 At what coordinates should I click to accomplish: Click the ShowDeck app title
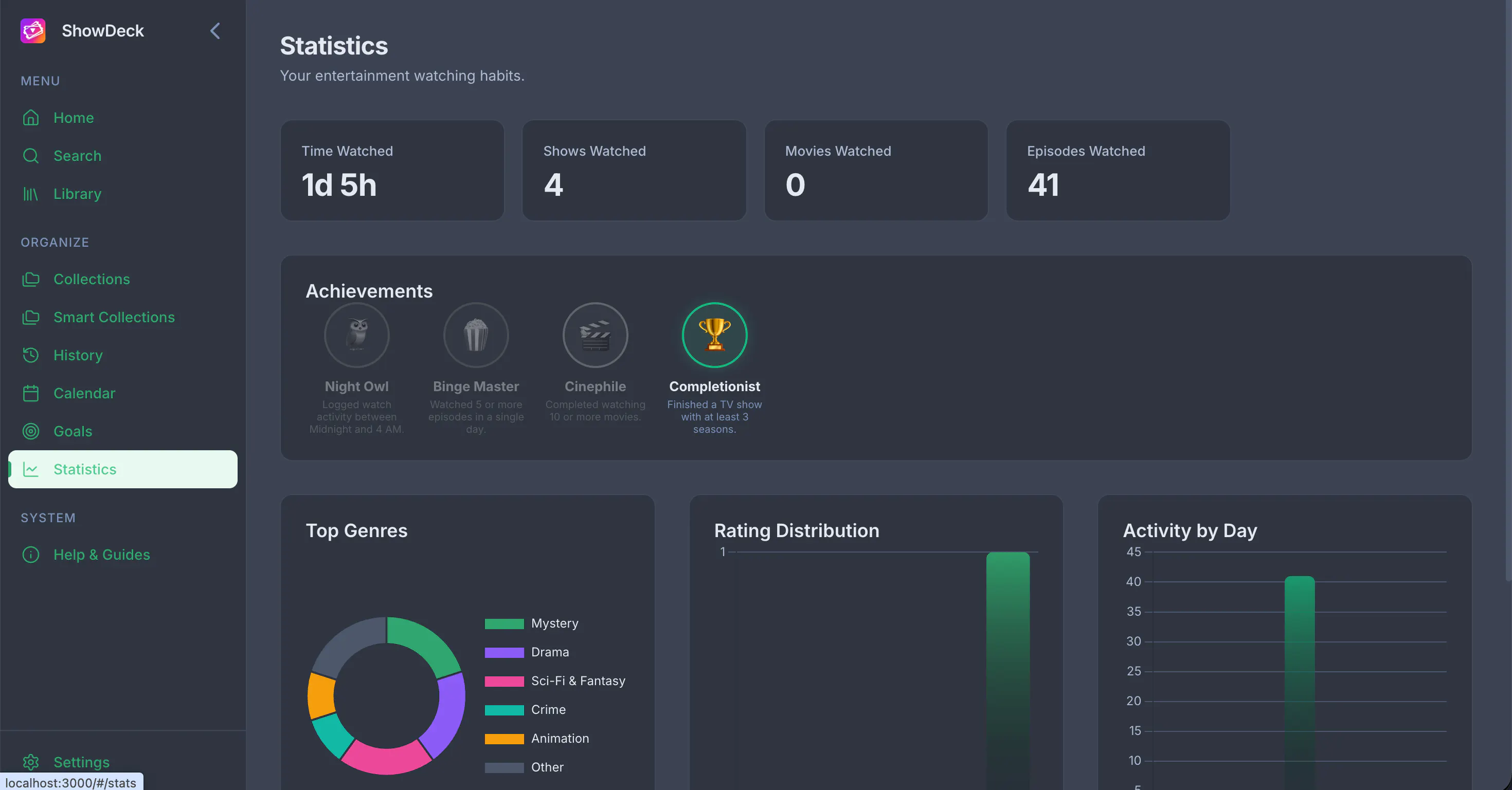click(x=103, y=30)
